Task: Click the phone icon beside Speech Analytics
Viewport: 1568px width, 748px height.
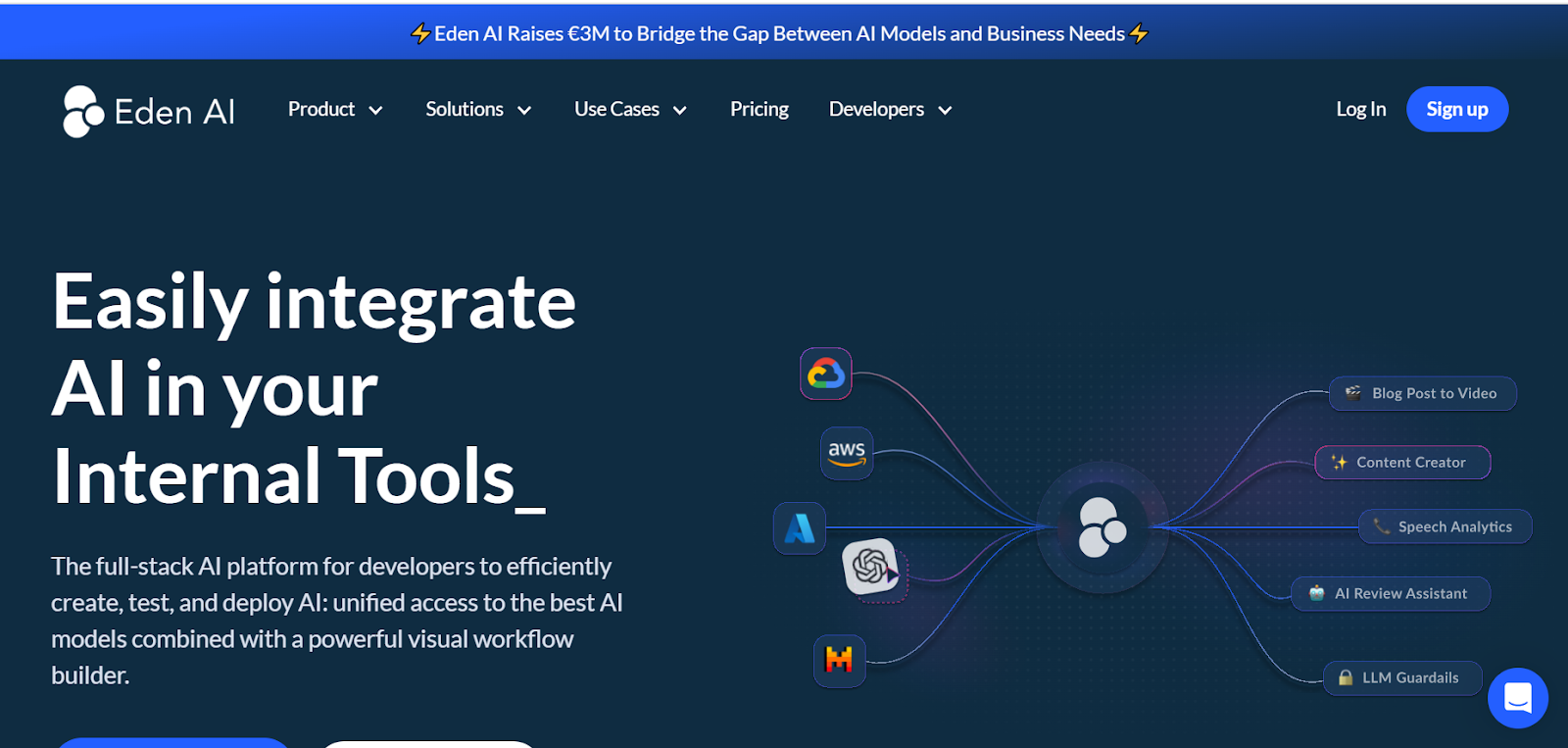Action: (1382, 526)
